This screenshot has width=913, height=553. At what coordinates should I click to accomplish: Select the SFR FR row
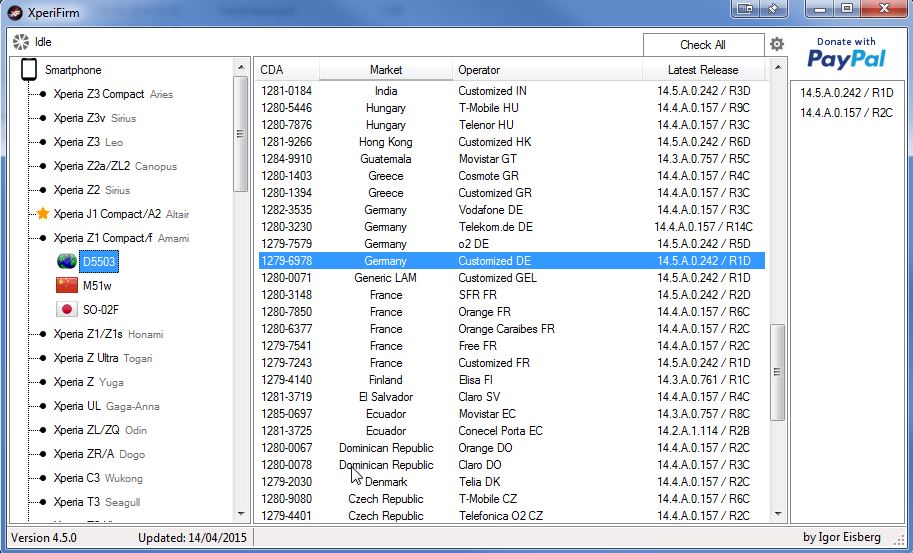coord(511,295)
